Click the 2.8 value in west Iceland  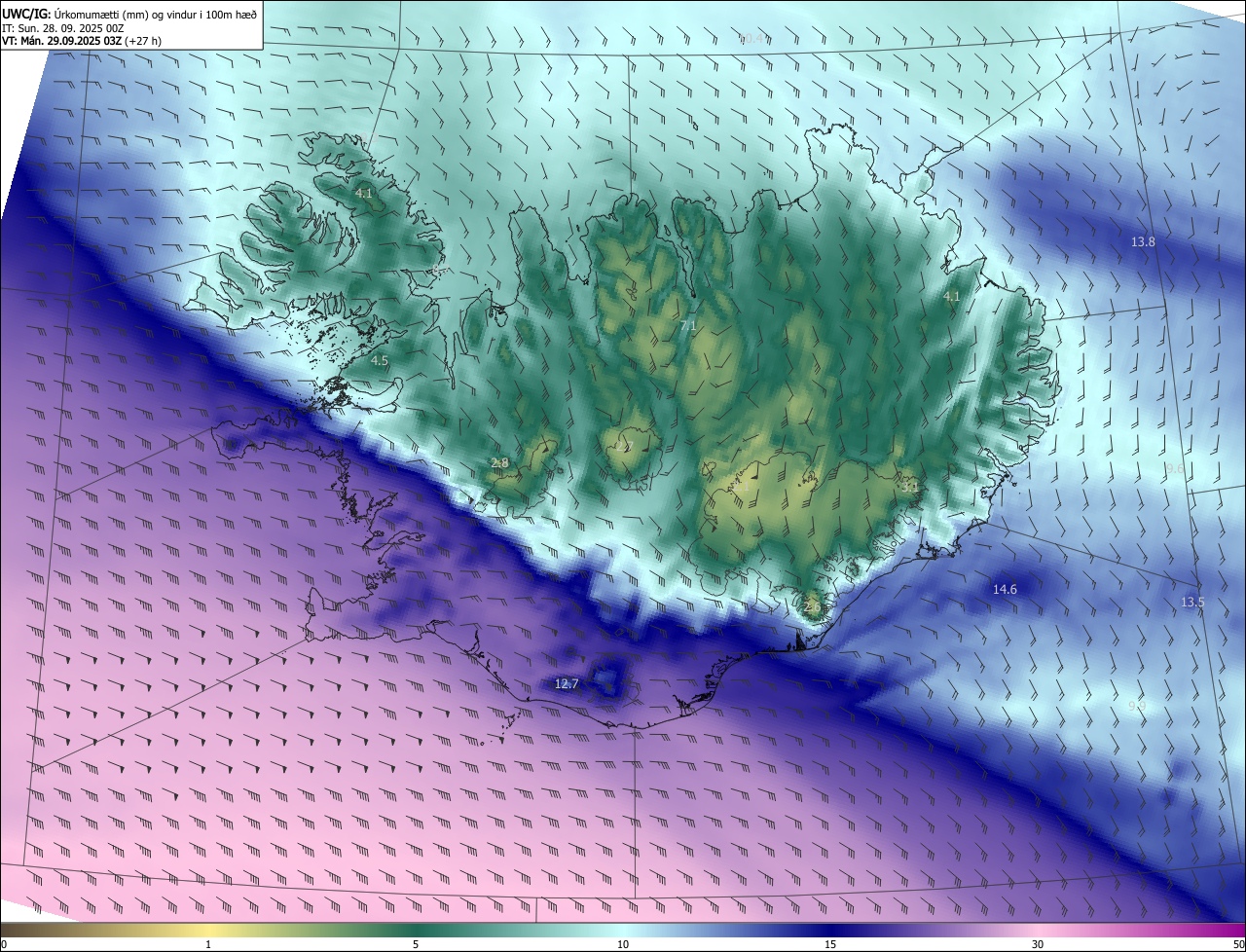click(499, 463)
